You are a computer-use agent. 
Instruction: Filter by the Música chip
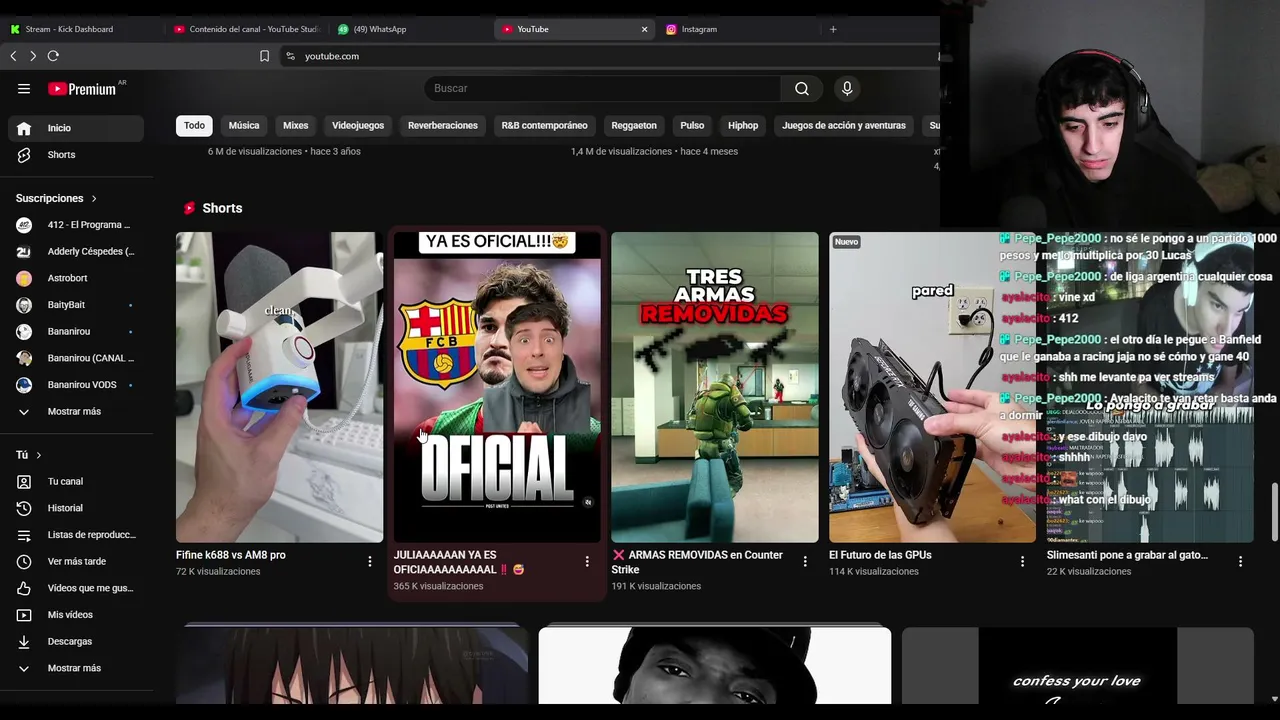(244, 125)
